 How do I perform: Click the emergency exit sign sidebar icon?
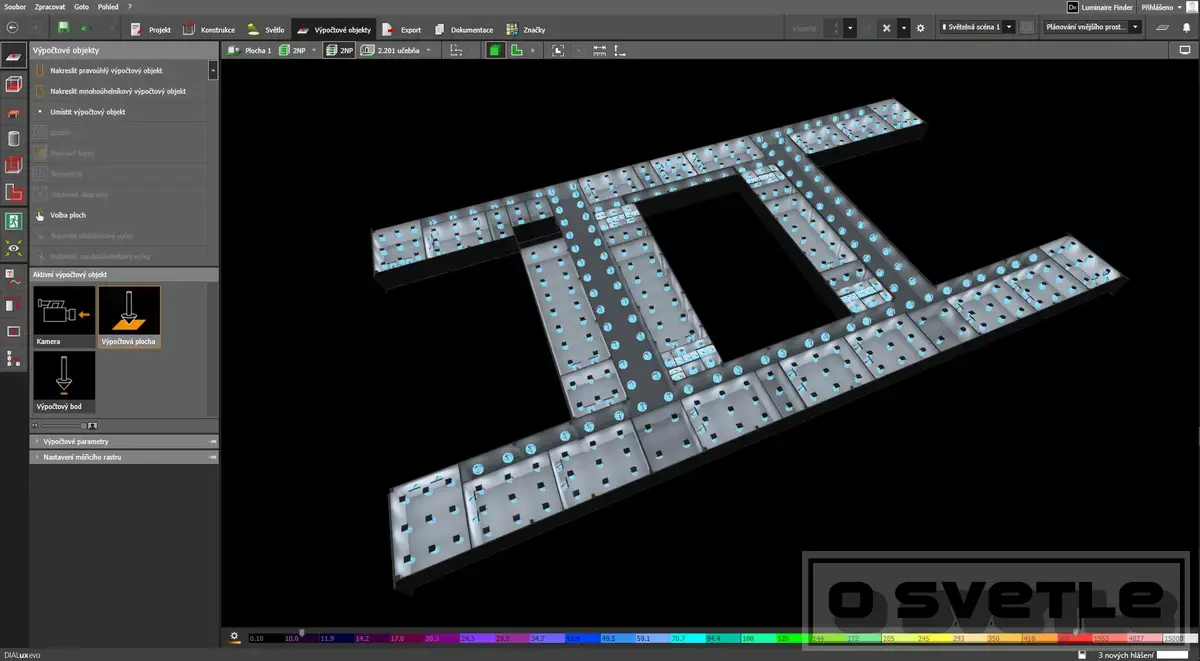pyautogui.click(x=13, y=220)
